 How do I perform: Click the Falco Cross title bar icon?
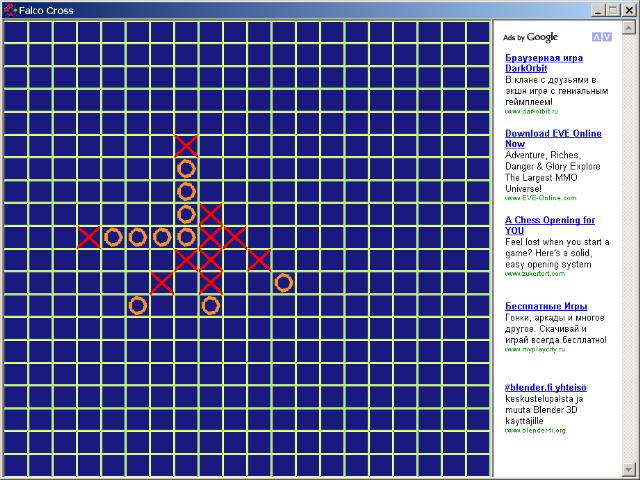10,10
